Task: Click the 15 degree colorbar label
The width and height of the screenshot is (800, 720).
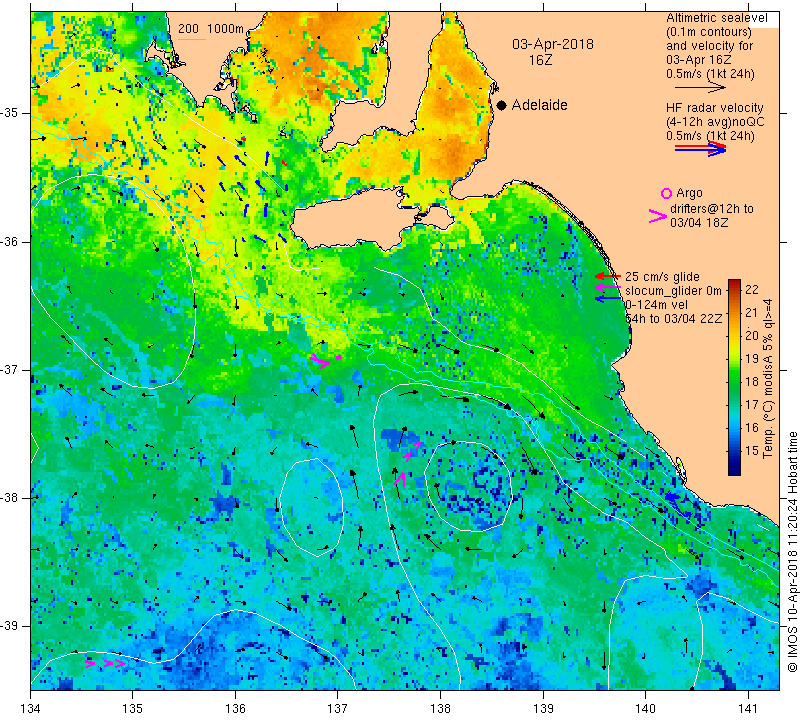Action: coord(752,451)
